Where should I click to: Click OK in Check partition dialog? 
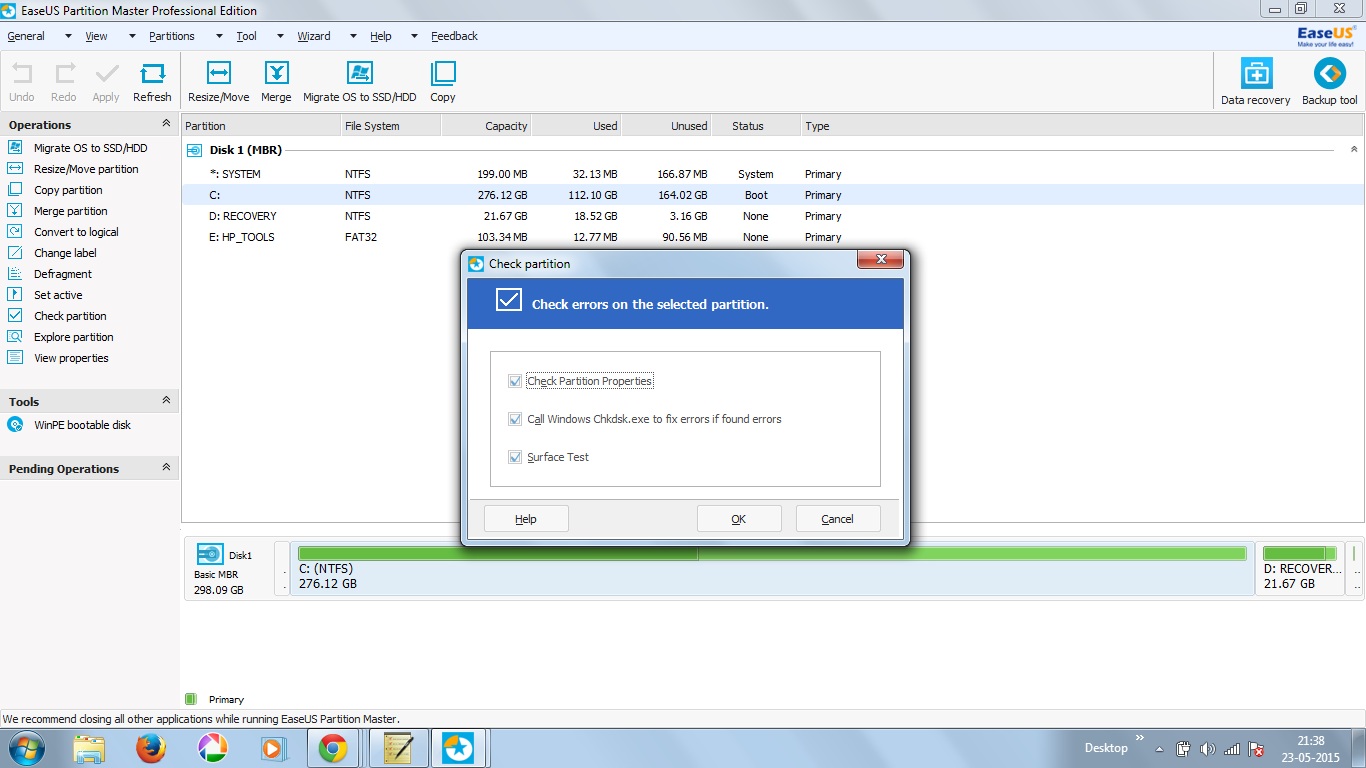(x=739, y=519)
